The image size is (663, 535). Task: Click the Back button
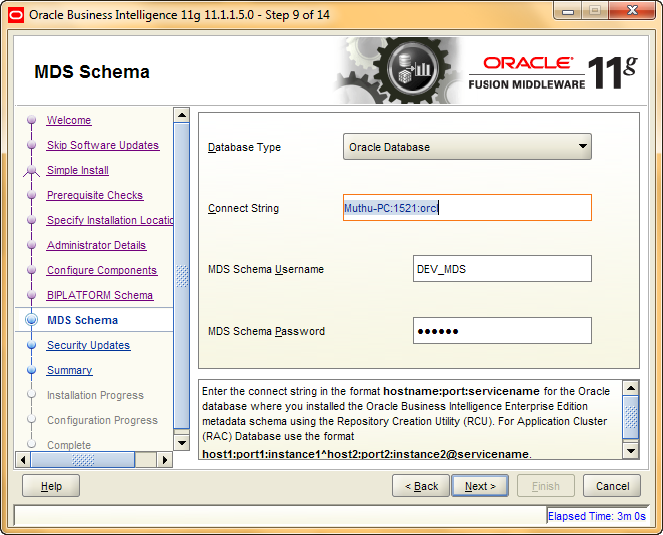point(421,486)
